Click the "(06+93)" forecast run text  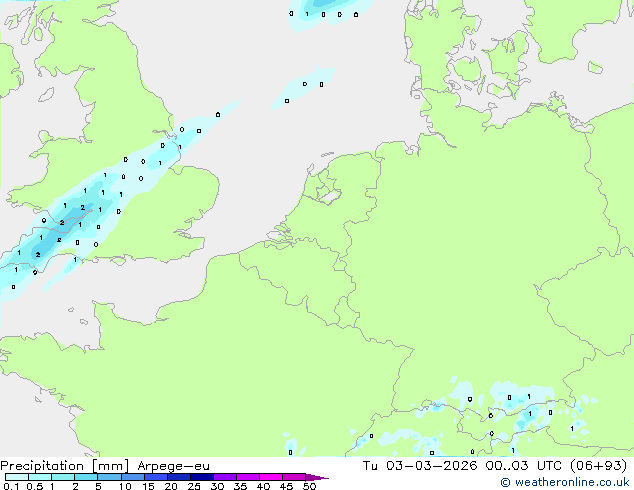pyautogui.click(x=599, y=466)
